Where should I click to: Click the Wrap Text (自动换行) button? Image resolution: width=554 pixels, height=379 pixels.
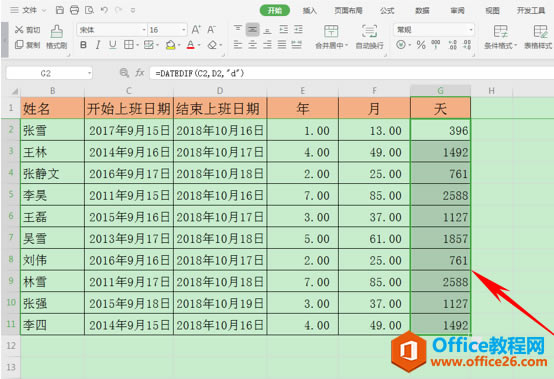370,37
